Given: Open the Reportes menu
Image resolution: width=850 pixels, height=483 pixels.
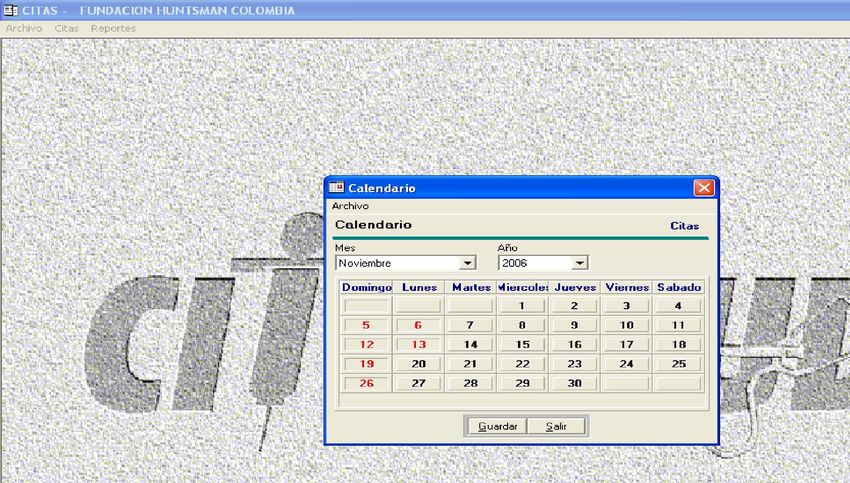Looking at the screenshot, I should (x=113, y=29).
